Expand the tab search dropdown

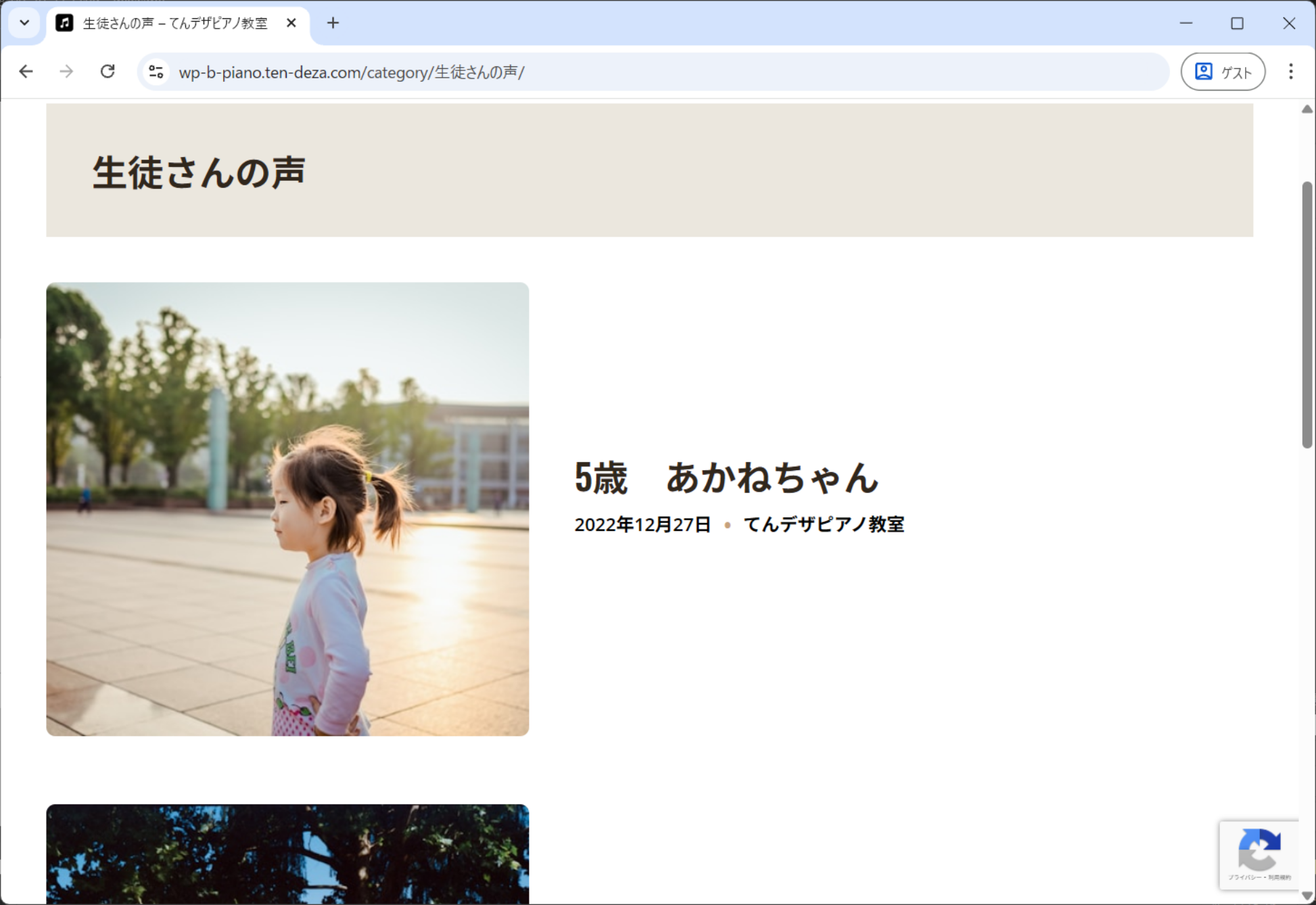coord(24,23)
